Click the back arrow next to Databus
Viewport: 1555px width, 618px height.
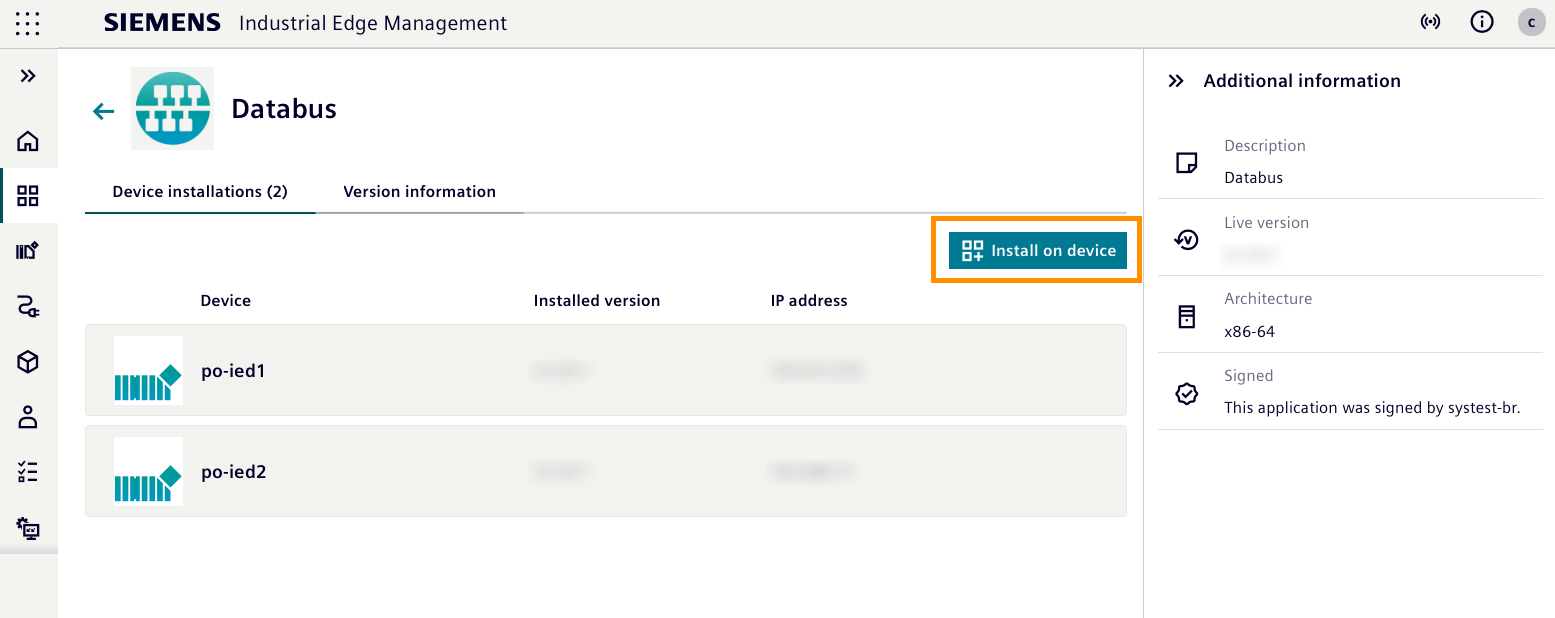tap(103, 111)
